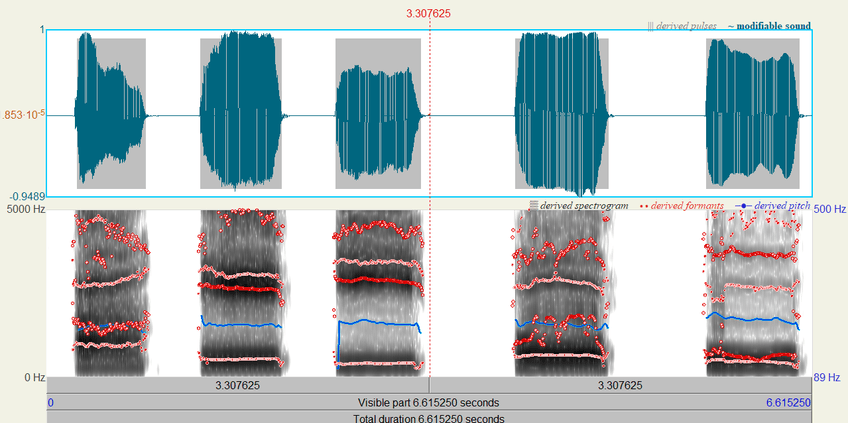This screenshot has height=423, width=848.
Task: Click inside the second waveform burst
Action: tap(241, 113)
